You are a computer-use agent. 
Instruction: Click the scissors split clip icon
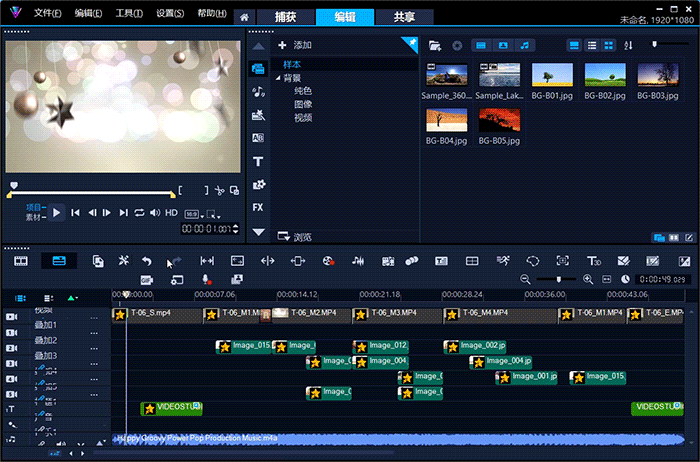(x=219, y=190)
